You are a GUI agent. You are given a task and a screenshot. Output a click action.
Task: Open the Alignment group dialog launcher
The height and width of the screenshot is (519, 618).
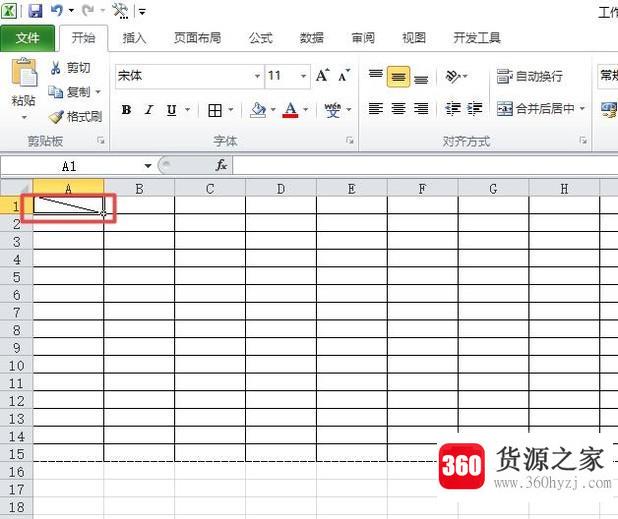583,140
